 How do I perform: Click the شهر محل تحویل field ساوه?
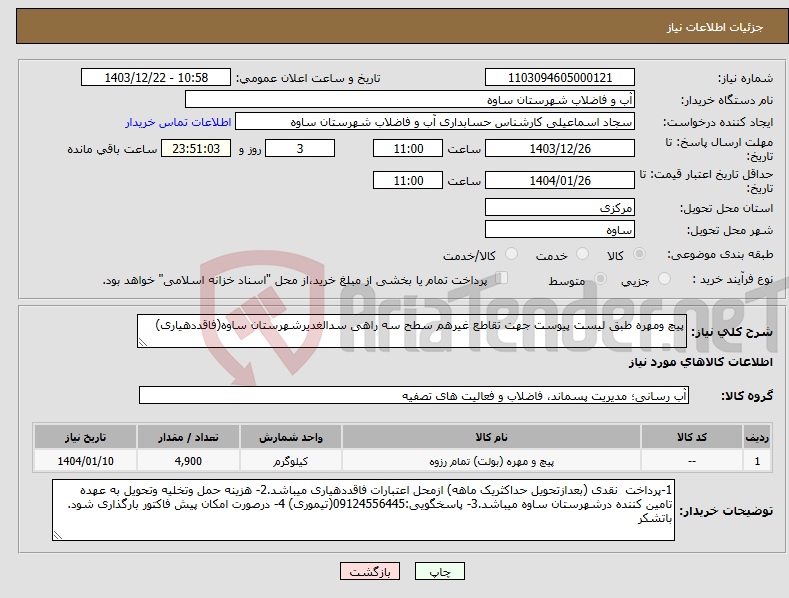pyautogui.click(x=560, y=230)
